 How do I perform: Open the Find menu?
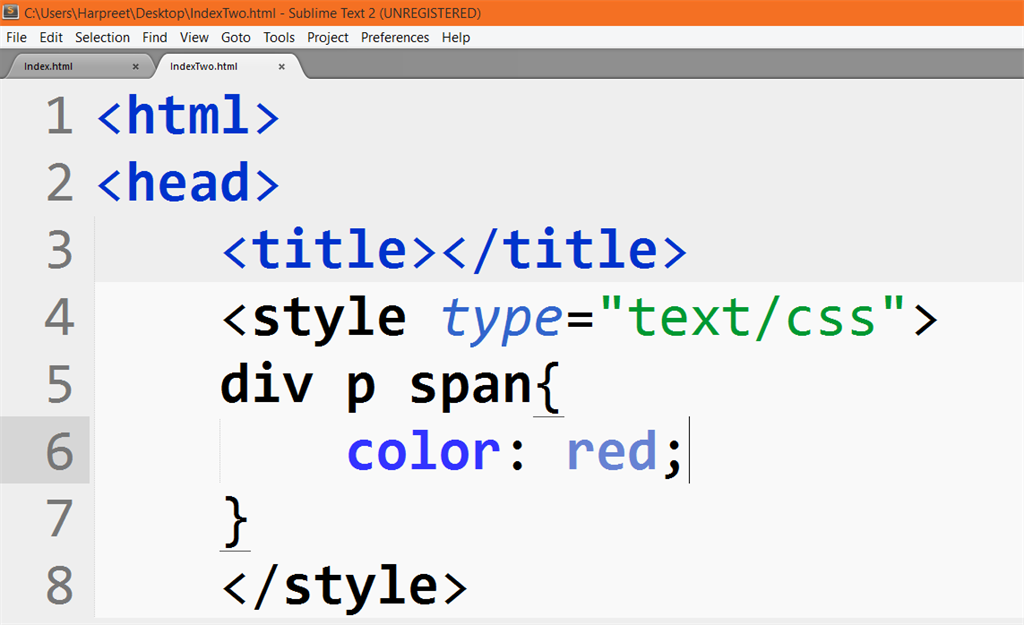154,37
